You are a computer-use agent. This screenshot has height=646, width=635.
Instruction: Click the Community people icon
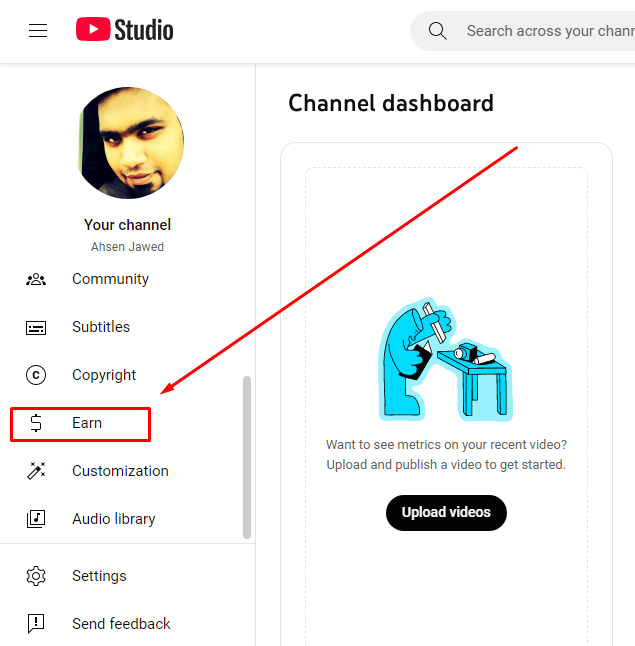pyautogui.click(x=36, y=279)
